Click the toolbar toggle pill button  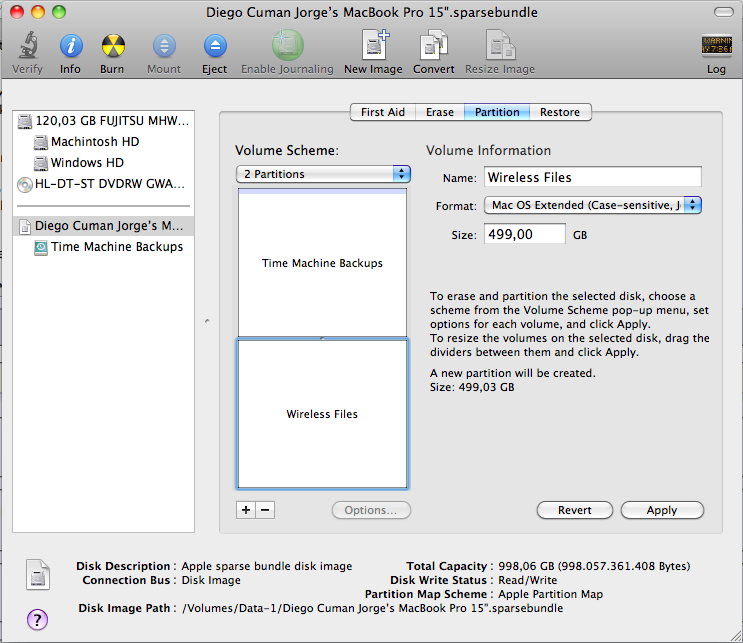coord(724,12)
